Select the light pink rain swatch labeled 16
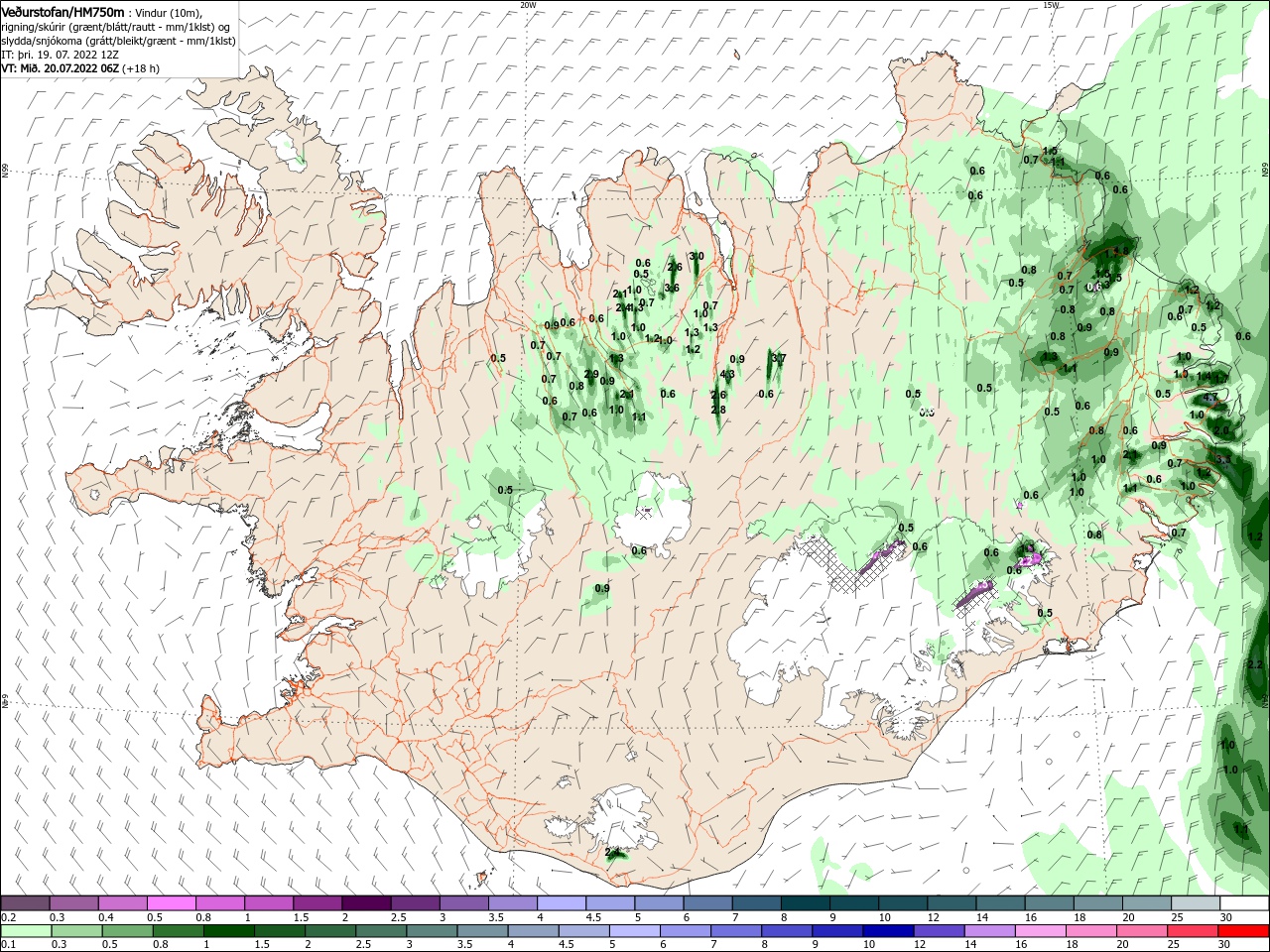The width and height of the screenshot is (1270, 952). 1039,931
